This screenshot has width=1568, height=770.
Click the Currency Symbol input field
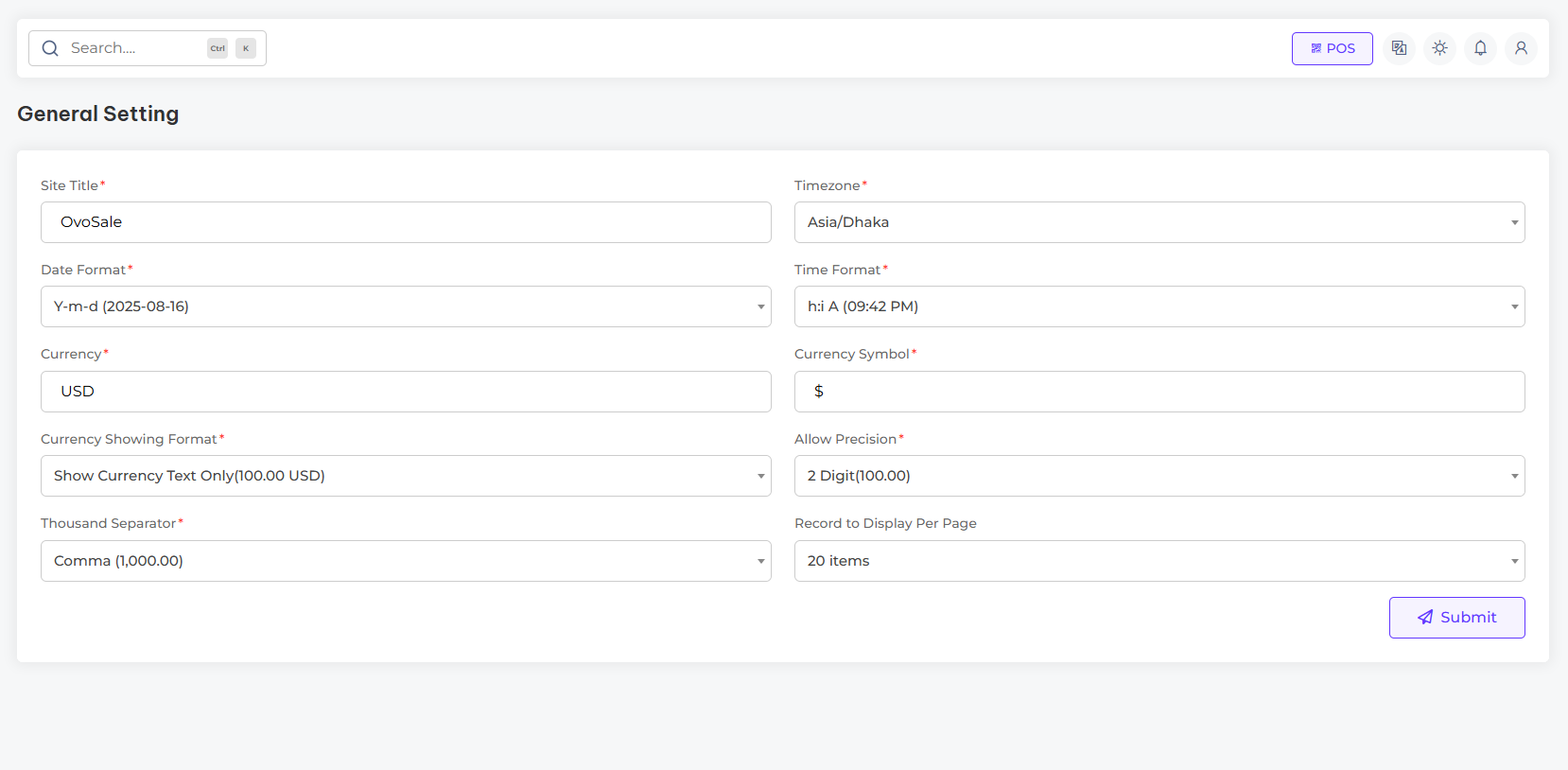tap(1159, 392)
